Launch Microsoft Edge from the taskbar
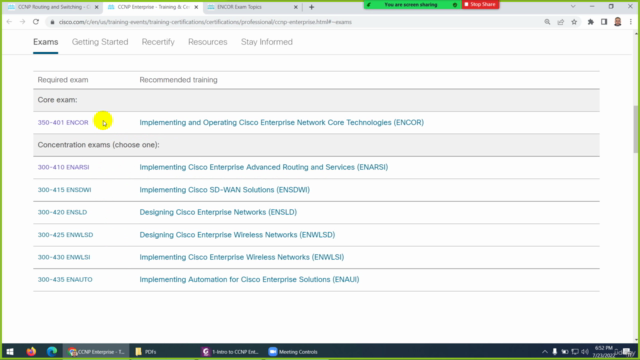The height and width of the screenshot is (360, 640). pos(52,351)
